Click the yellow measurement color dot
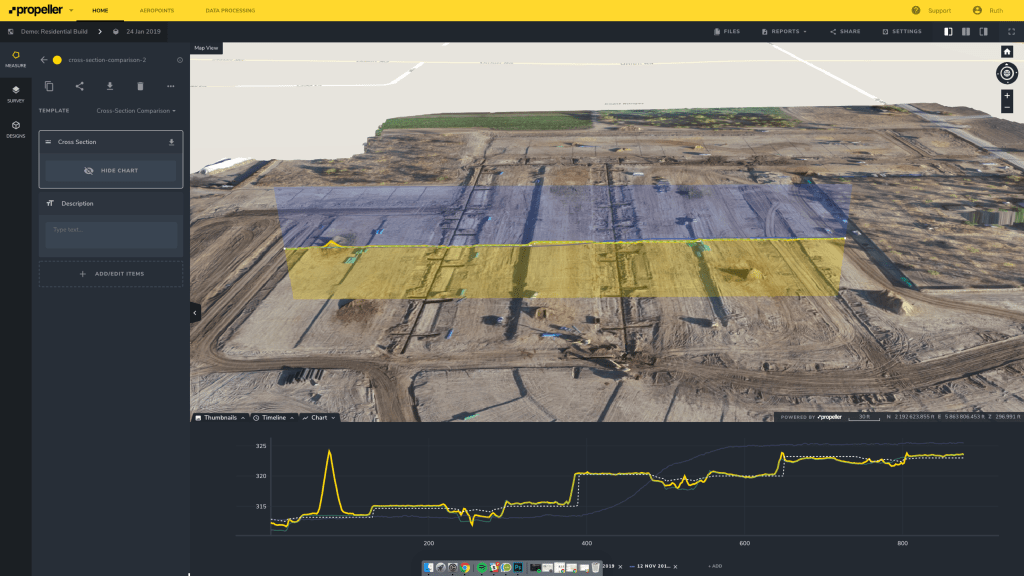This screenshot has width=1024, height=576. click(x=57, y=59)
